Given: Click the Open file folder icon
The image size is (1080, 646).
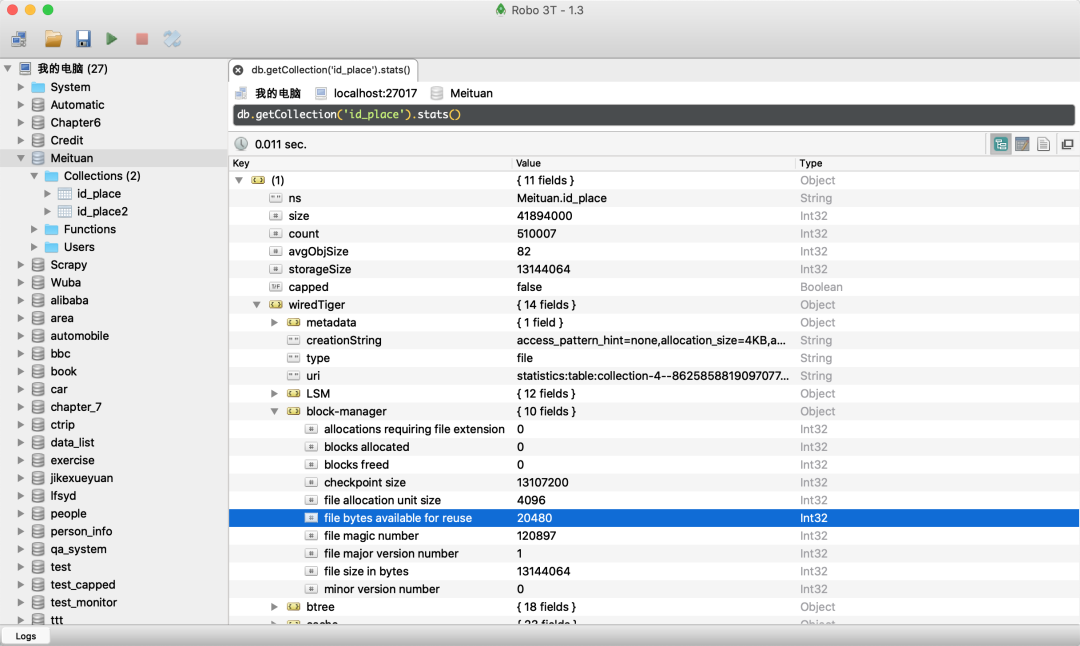Looking at the screenshot, I should 53,39.
